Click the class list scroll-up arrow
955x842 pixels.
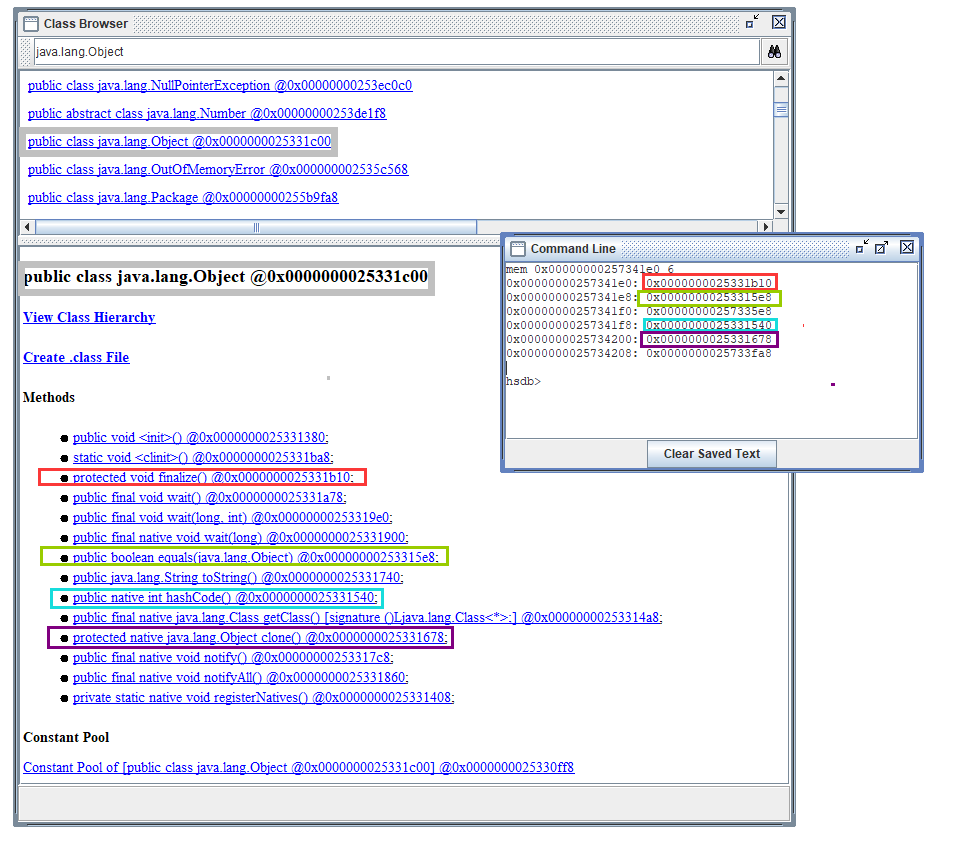point(781,79)
